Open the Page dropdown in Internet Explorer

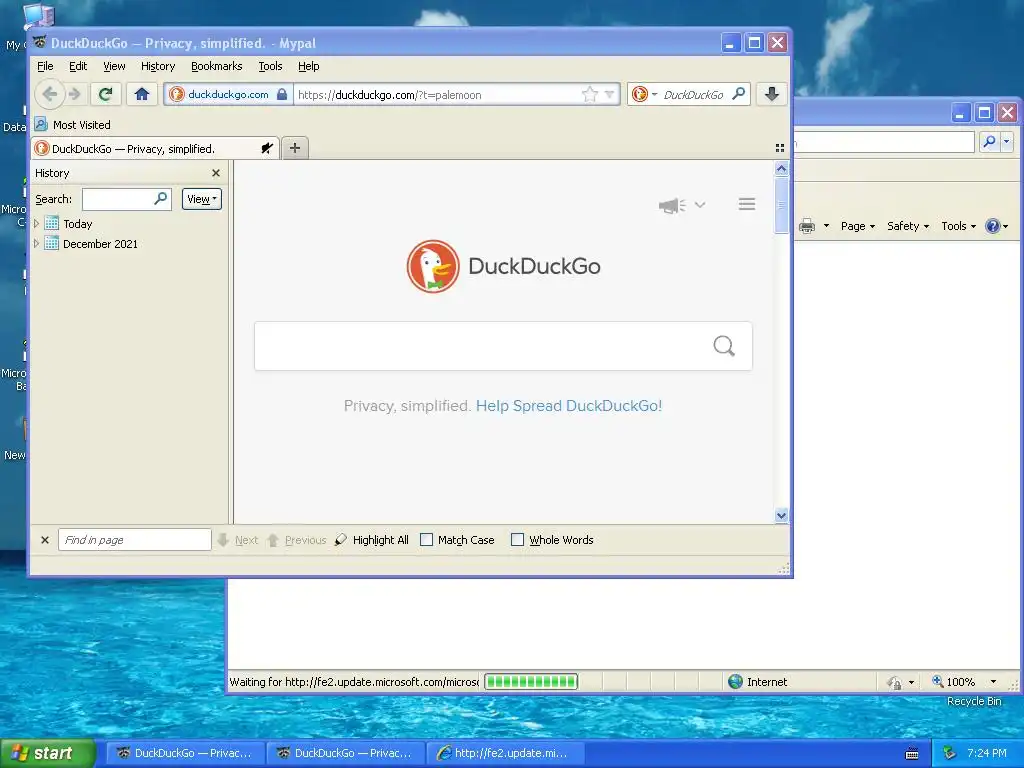click(x=857, y=226)
